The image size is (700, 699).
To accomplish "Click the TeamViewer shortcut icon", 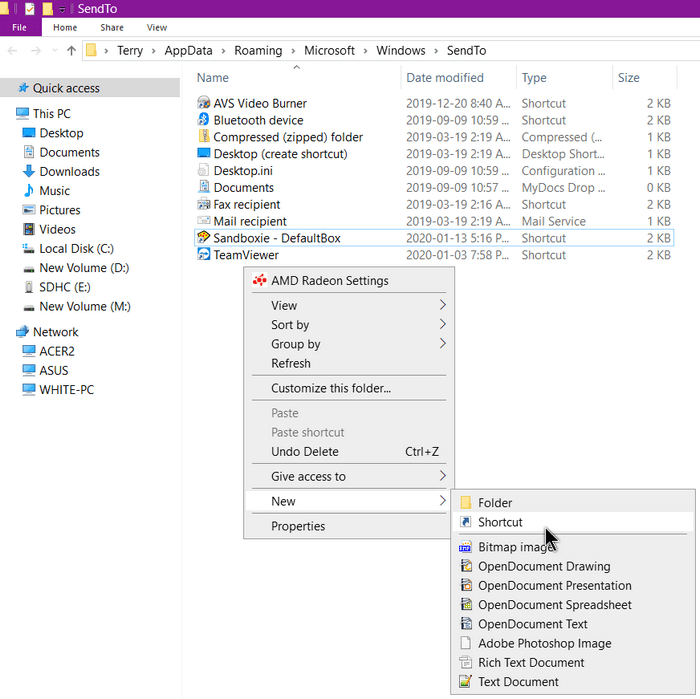I will (x=204, y=255).
